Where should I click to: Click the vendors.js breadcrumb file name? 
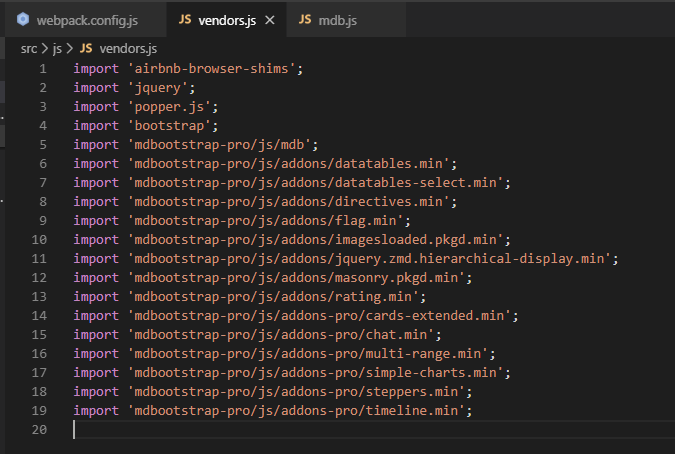coord(128,49)
